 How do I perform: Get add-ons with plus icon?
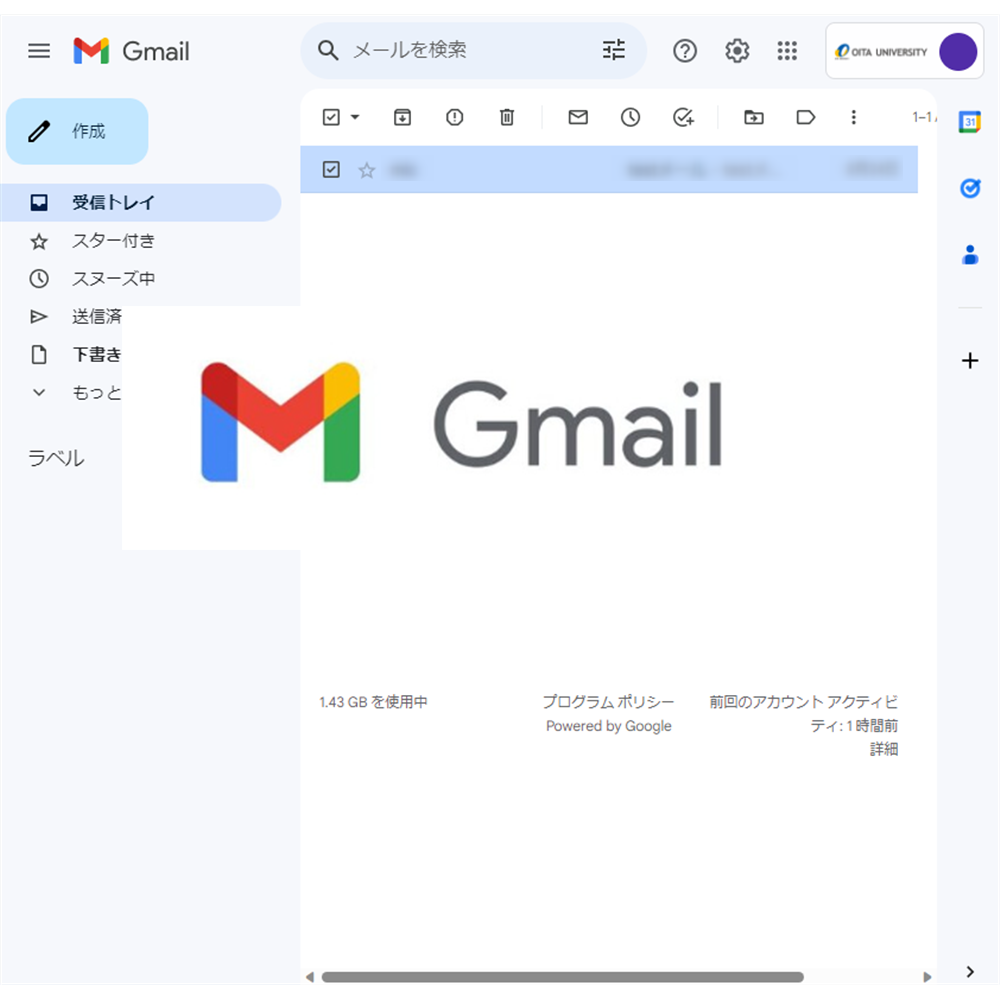(x=970, y=360)
